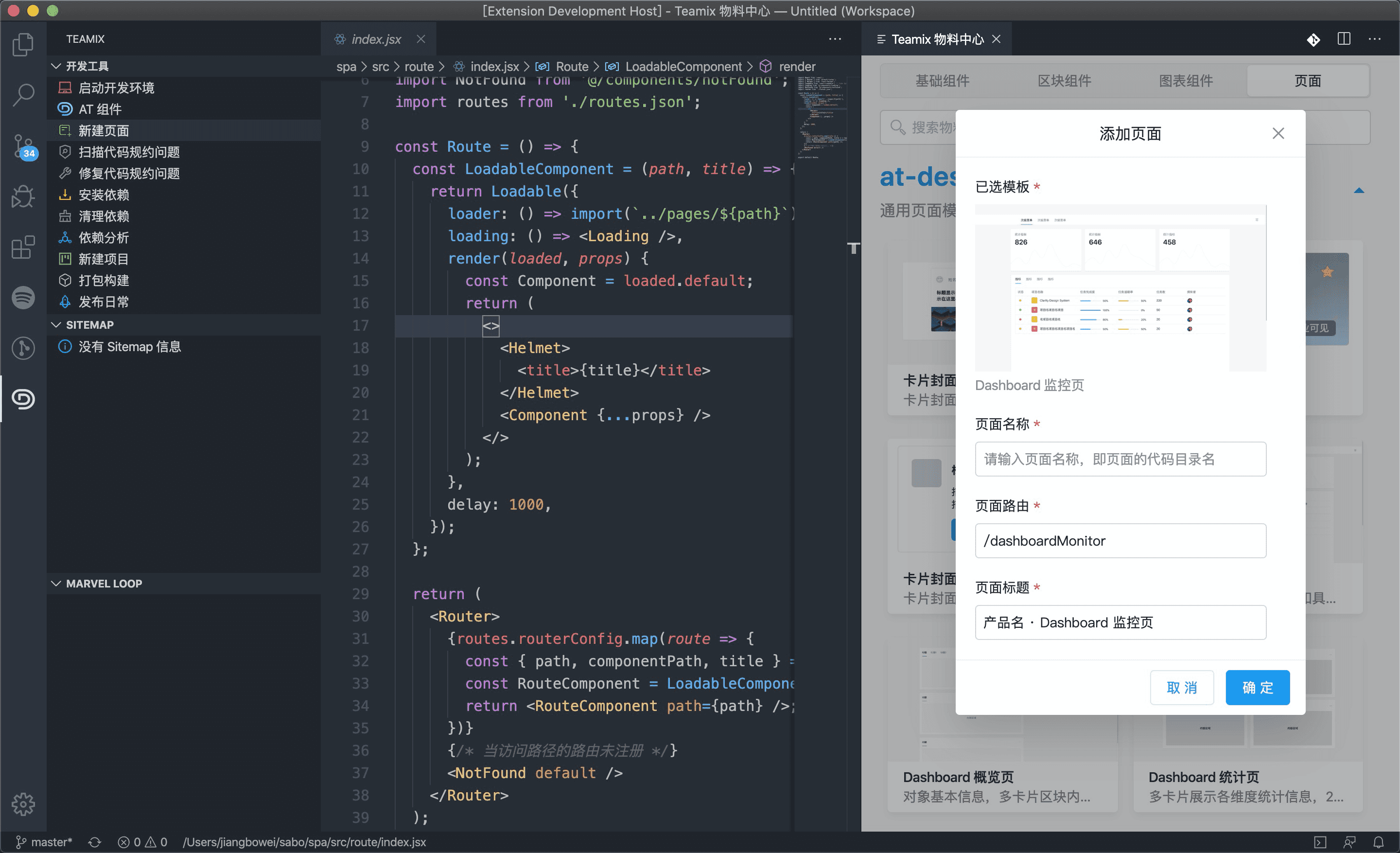Select the 基础组件 tab
This screenshot has height=853, width=1400.
click(942, 81)
